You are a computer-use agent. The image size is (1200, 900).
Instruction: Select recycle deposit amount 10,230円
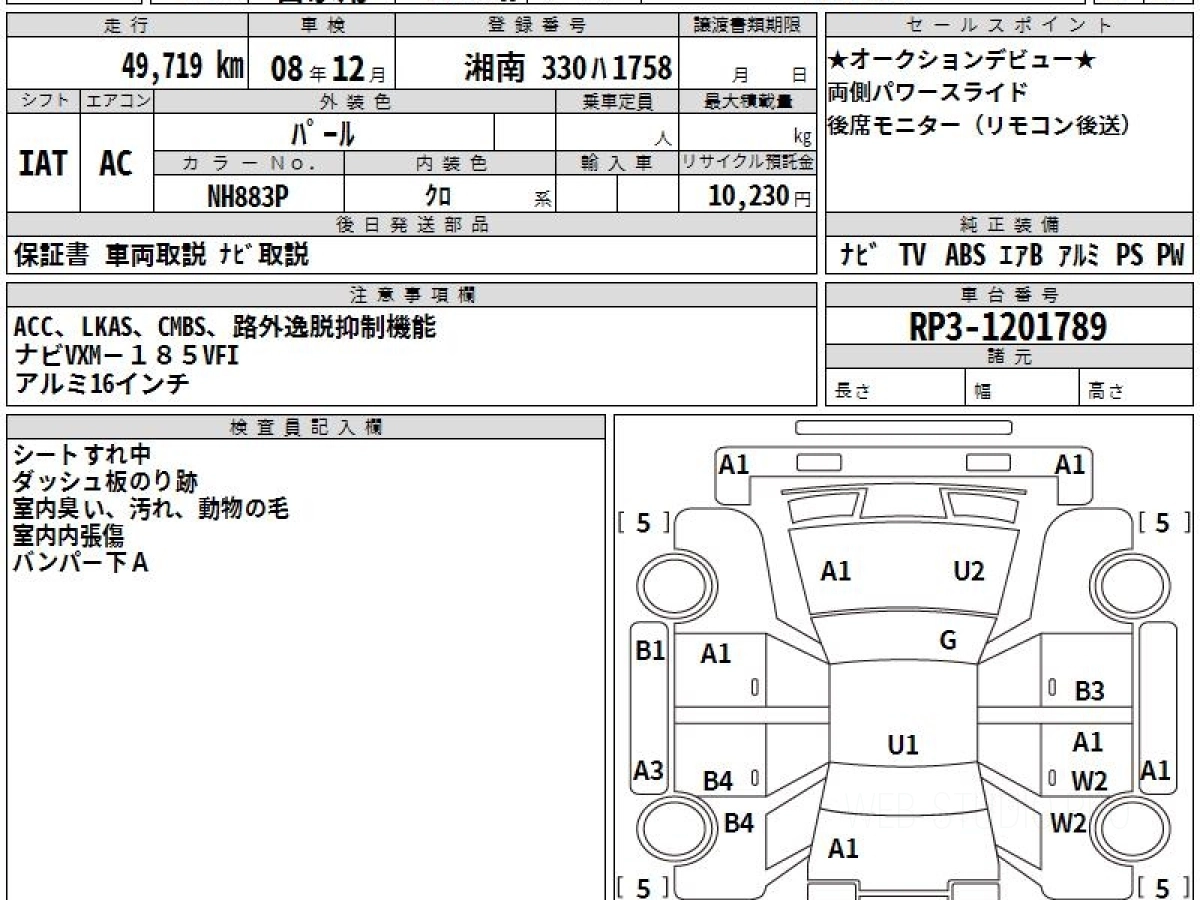760,196
